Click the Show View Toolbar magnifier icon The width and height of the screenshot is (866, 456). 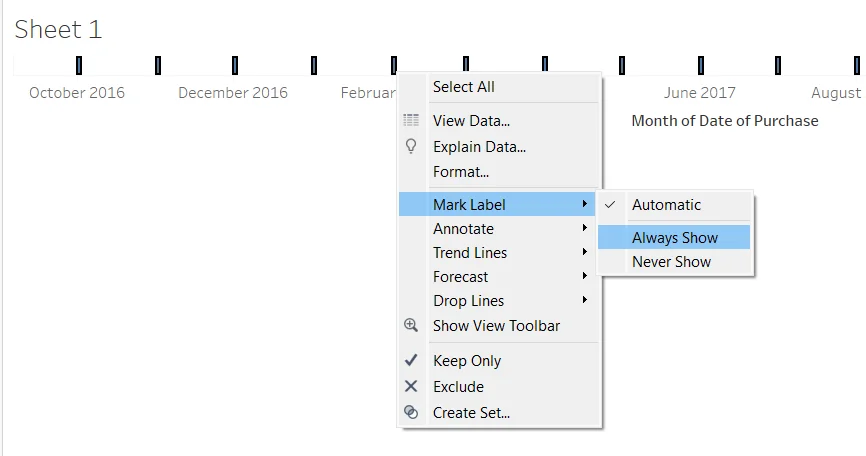coord(411,326)
